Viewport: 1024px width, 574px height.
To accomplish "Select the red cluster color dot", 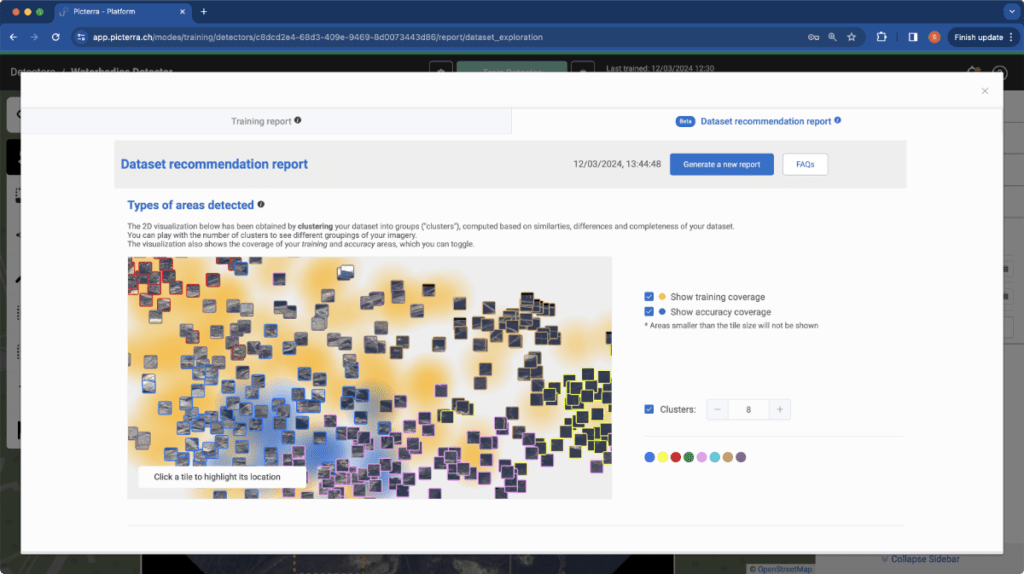I will [675, 457].
